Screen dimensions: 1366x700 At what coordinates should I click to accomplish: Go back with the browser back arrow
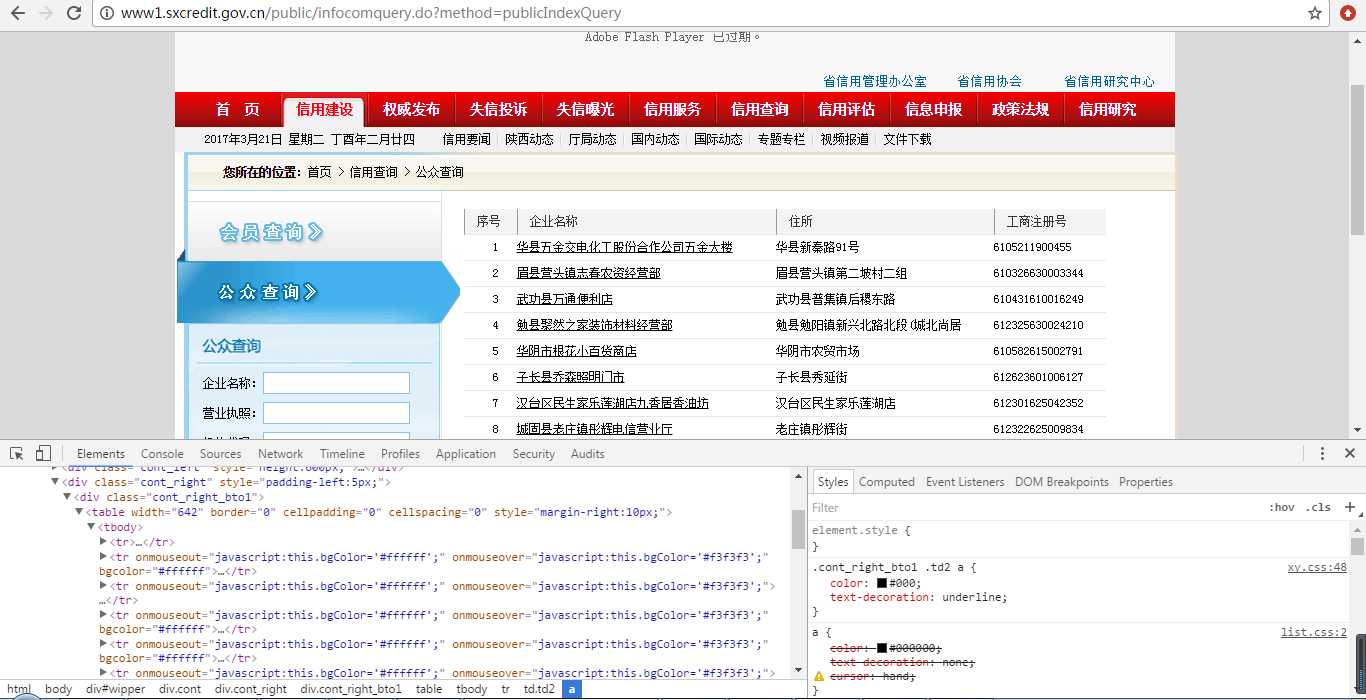click(x=17, y=13)
